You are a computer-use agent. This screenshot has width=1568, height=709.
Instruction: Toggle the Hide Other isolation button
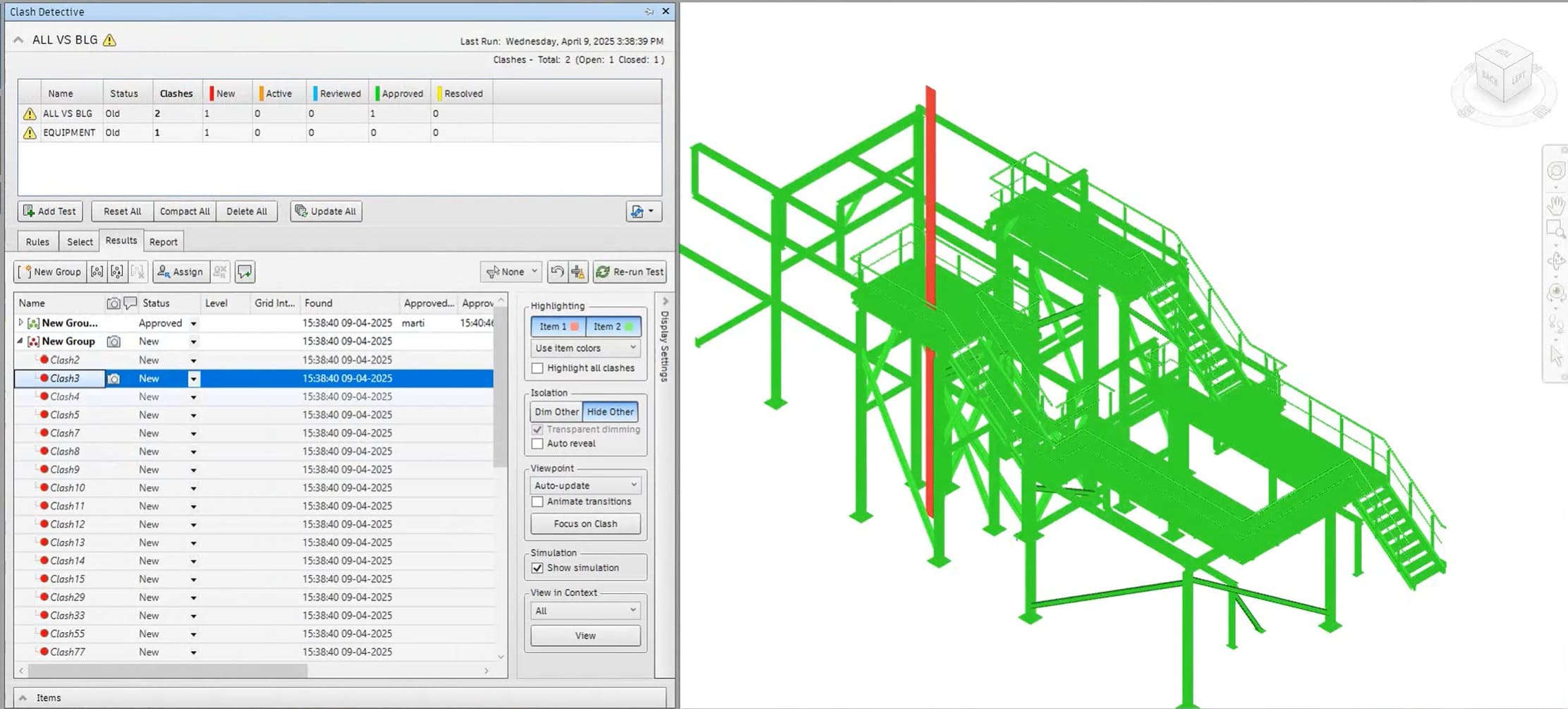610,412
